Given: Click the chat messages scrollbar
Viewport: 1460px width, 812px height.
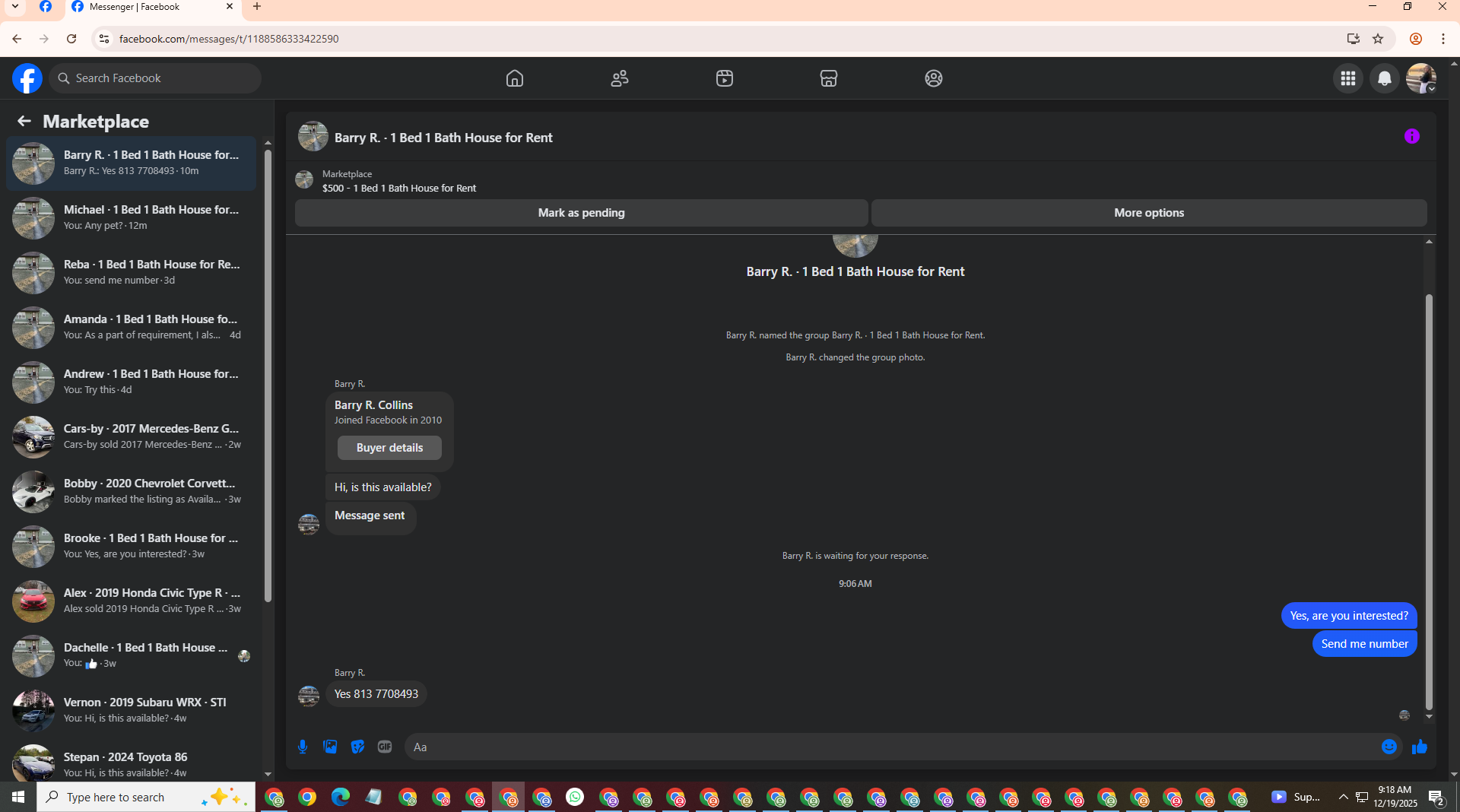Looking at the screenshot, I should [1429, 502].
